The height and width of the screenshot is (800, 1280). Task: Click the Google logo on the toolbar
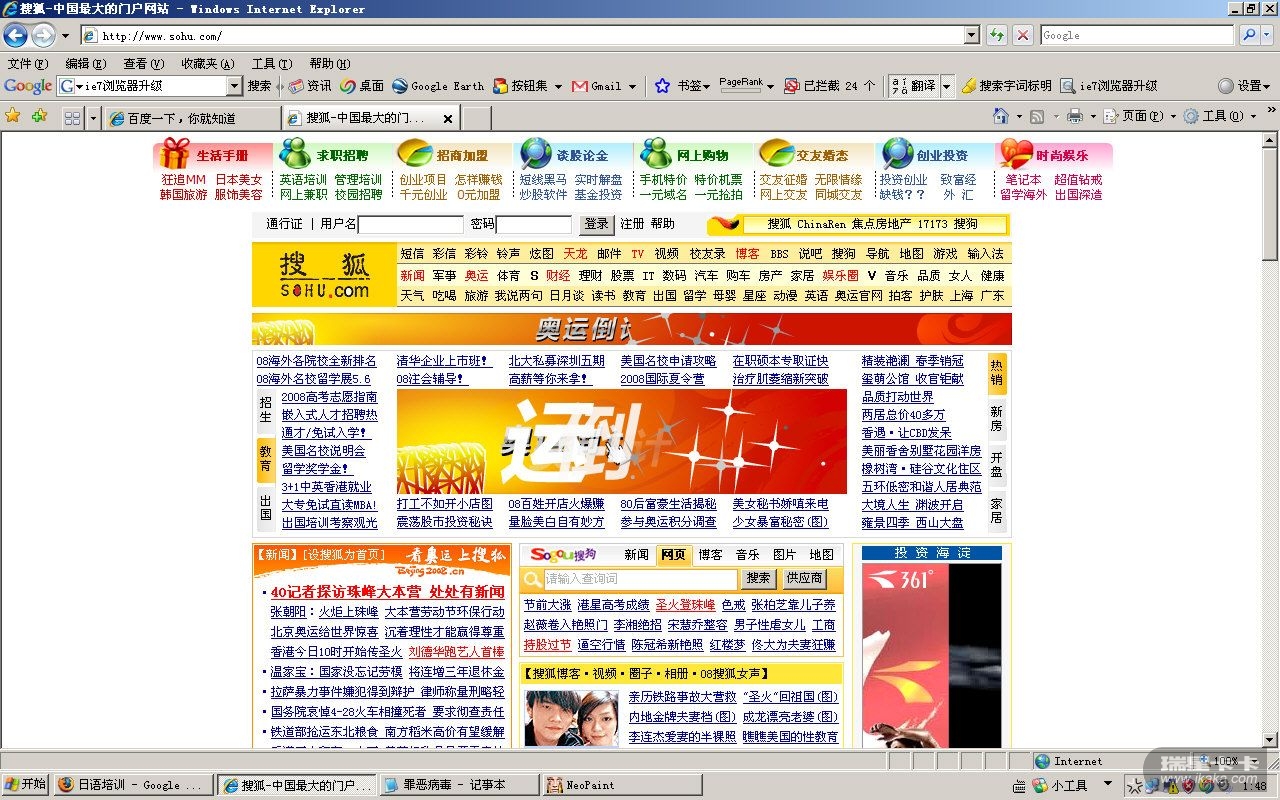point(28,86)
